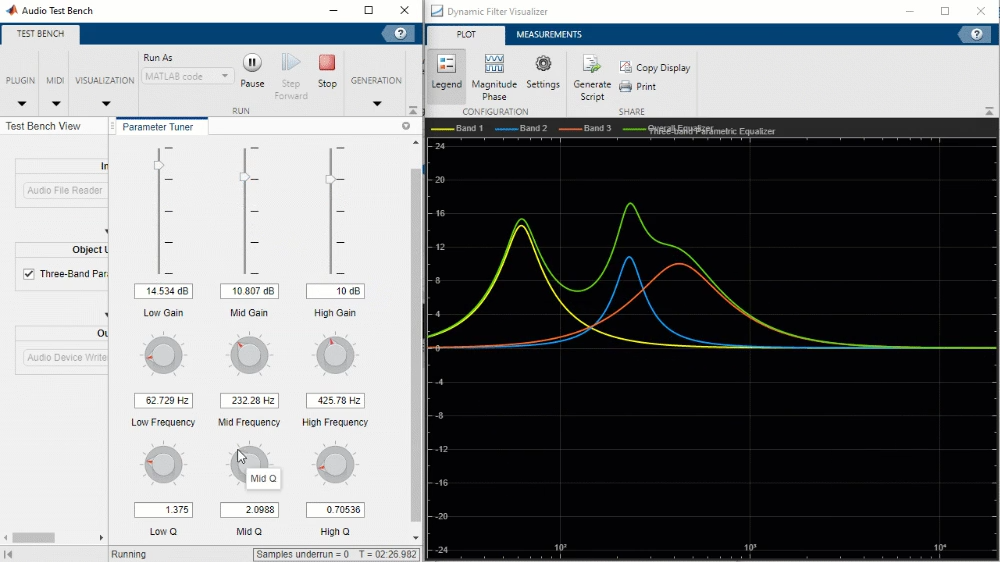
Task: Open Parameter Tuner panel actions menu
Action: (x=406, y=126)
